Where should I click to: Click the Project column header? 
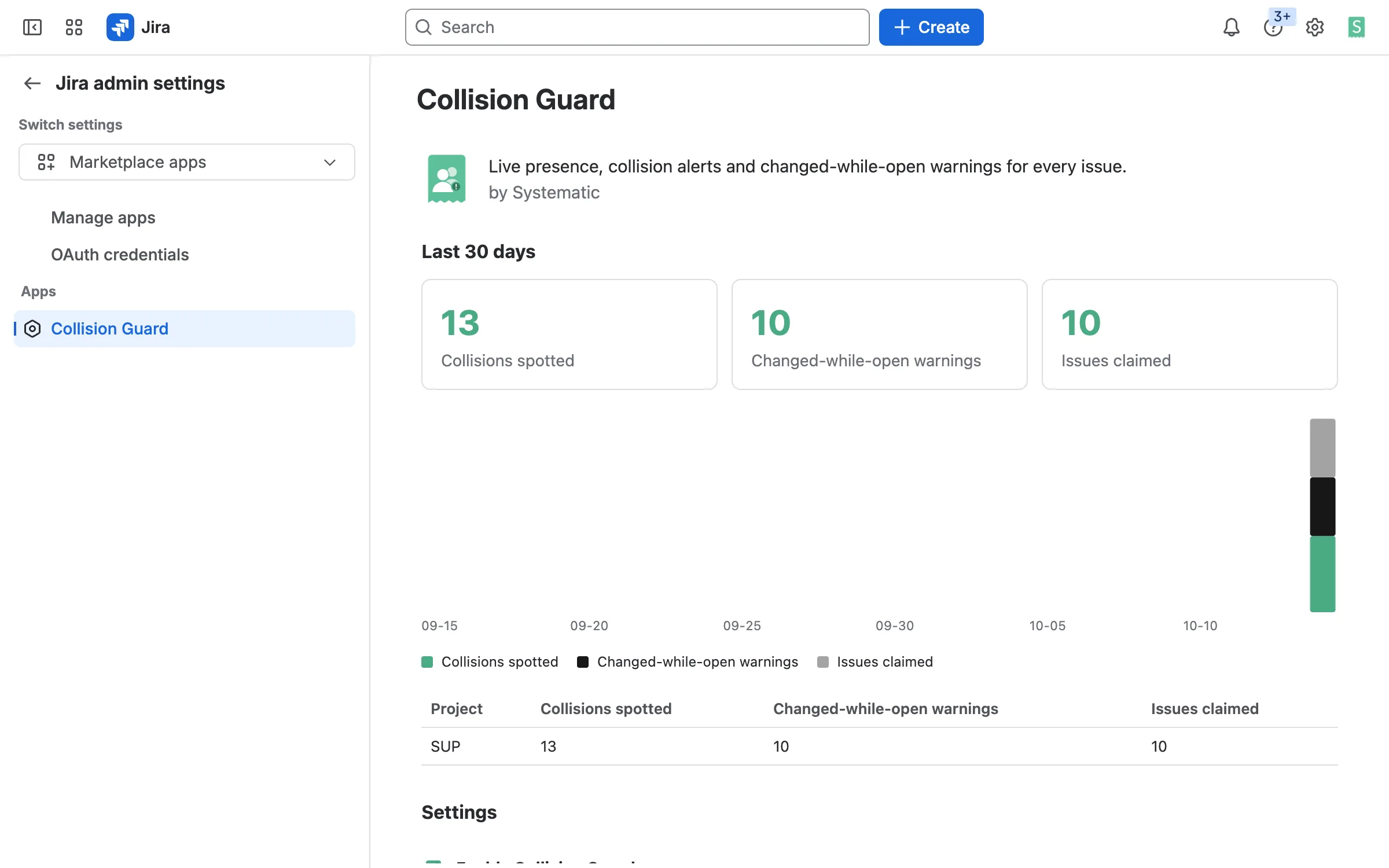(456, 709)
